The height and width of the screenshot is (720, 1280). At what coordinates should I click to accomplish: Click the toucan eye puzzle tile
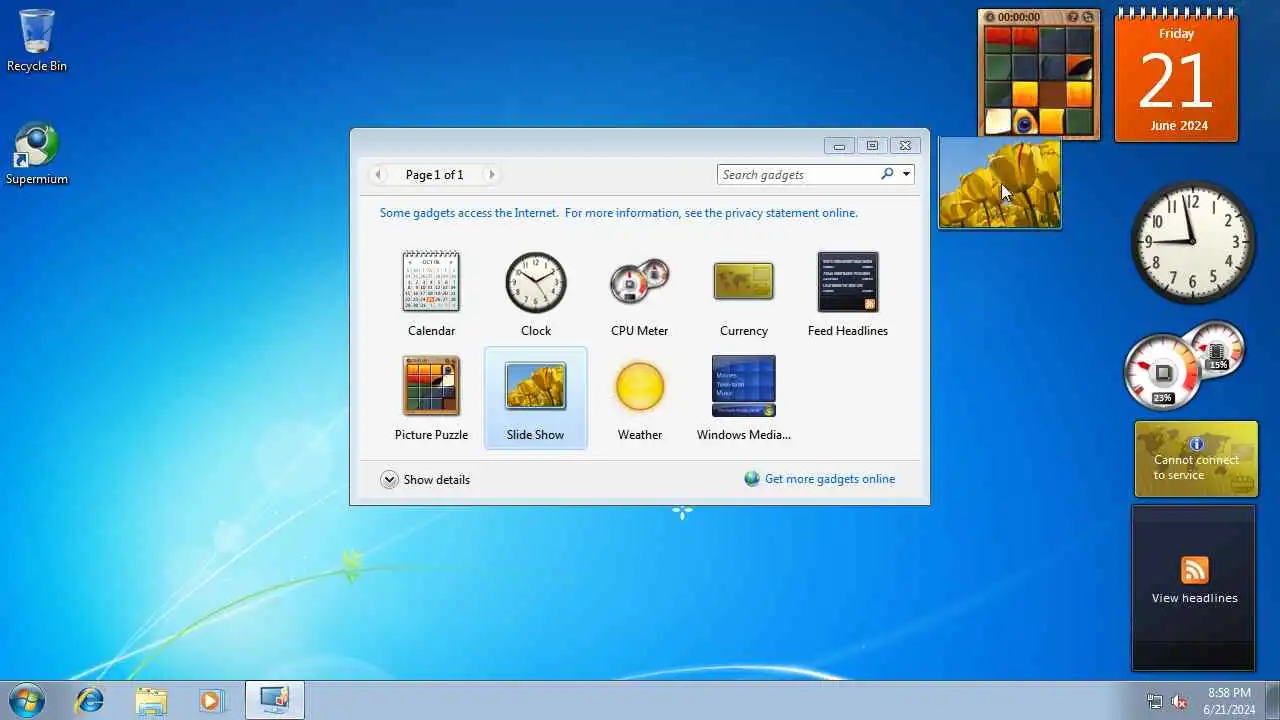tap(1024, 122)
